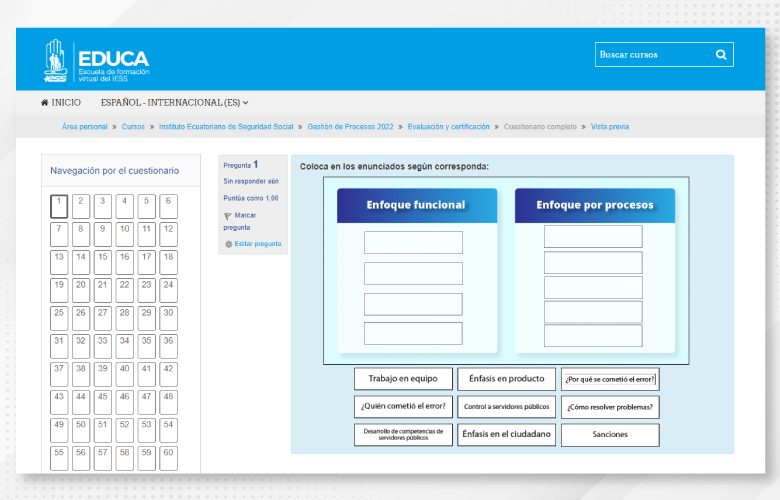Go to question 1 in navigation
Screen dimensions: 780x500
59,206
